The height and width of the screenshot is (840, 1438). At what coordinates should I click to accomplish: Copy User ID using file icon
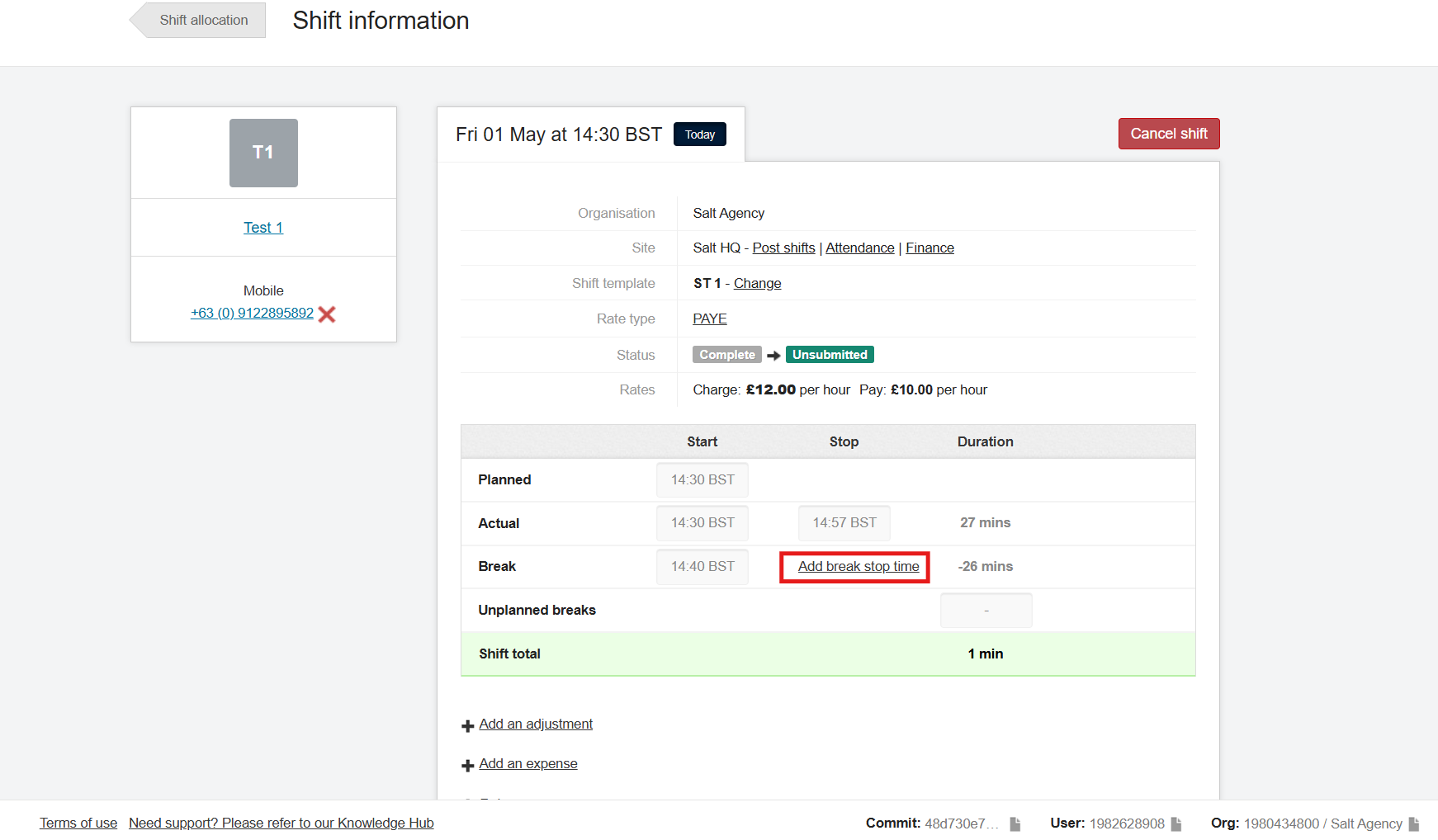[1176, 823]
